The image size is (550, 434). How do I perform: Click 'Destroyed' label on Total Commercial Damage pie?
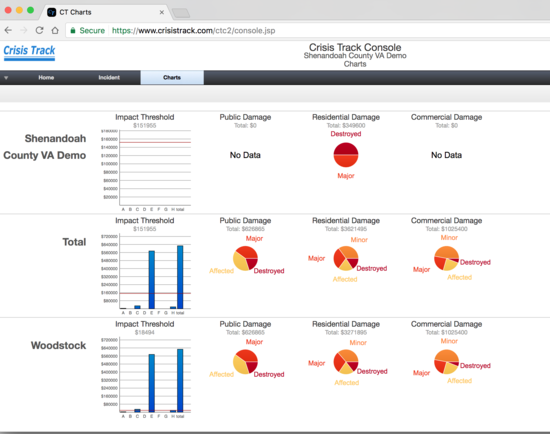point(475,262)
